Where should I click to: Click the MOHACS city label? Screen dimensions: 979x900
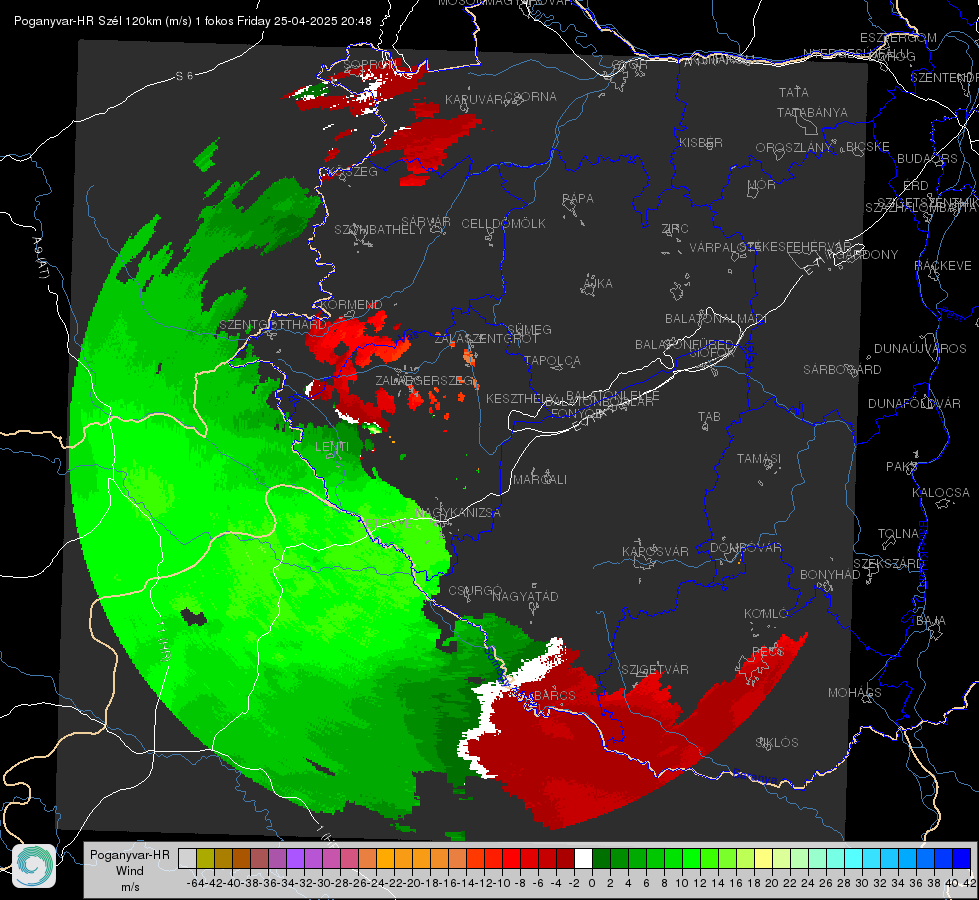coord(854,693)
